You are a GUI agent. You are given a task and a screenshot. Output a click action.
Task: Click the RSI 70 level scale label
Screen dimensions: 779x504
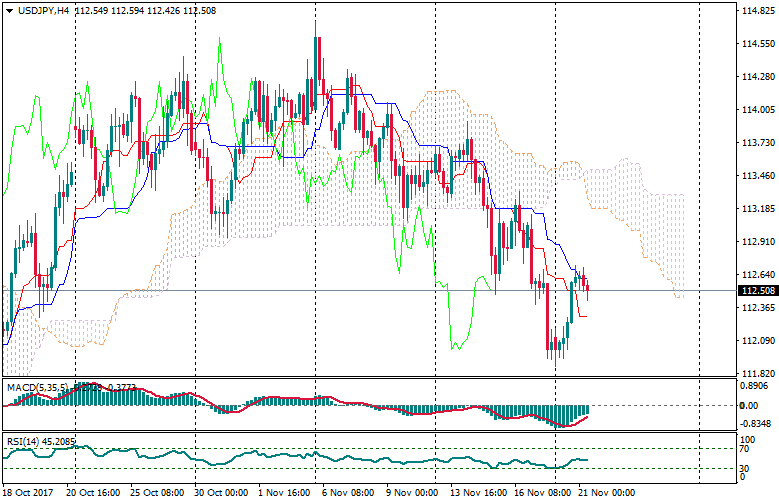point(745,449)
